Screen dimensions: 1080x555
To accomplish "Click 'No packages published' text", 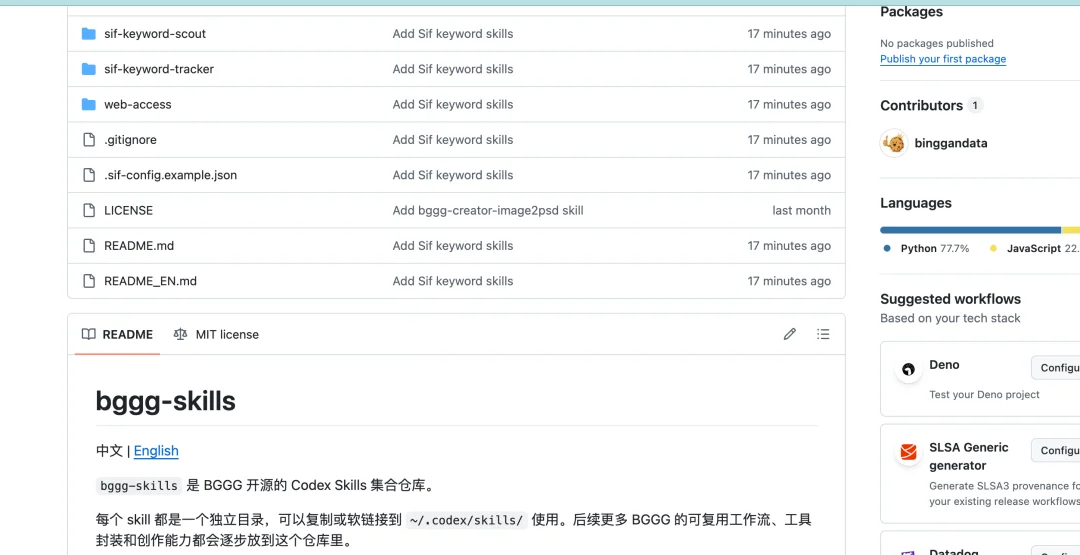I will [937, 43].
